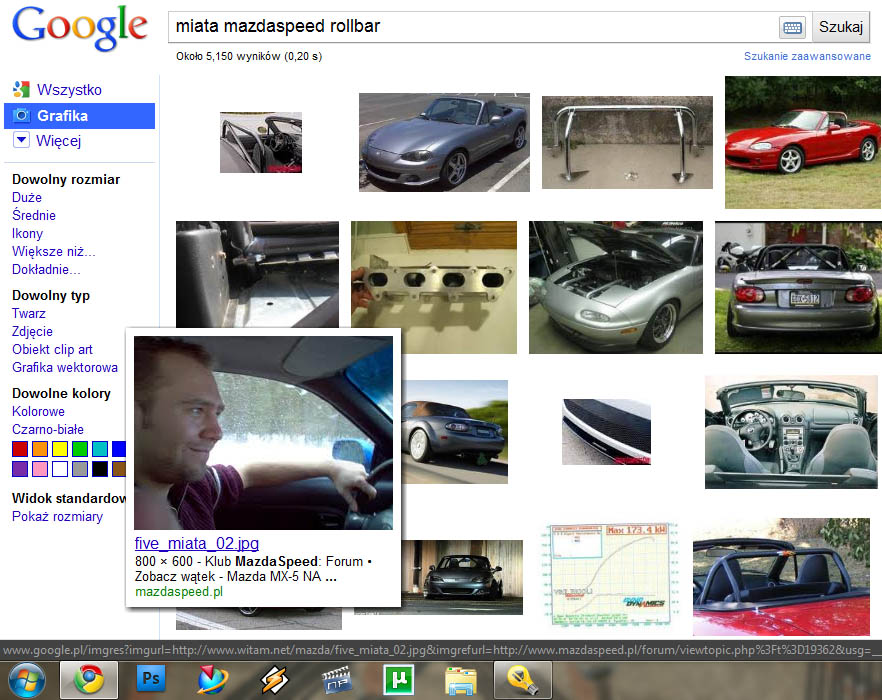Open Google Chrome from taskbar

pos(89,679)
